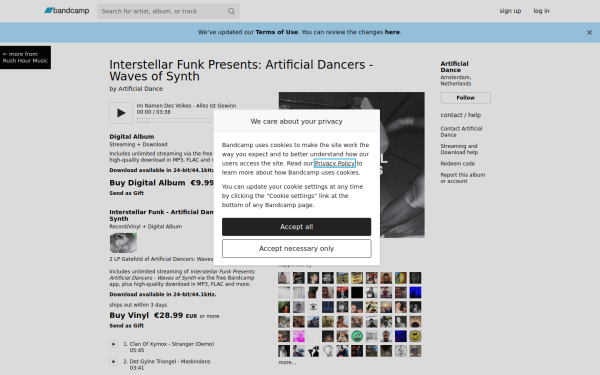Open the sign up link
The height and width of the screenshot is (375, 600).
point(510,11)
